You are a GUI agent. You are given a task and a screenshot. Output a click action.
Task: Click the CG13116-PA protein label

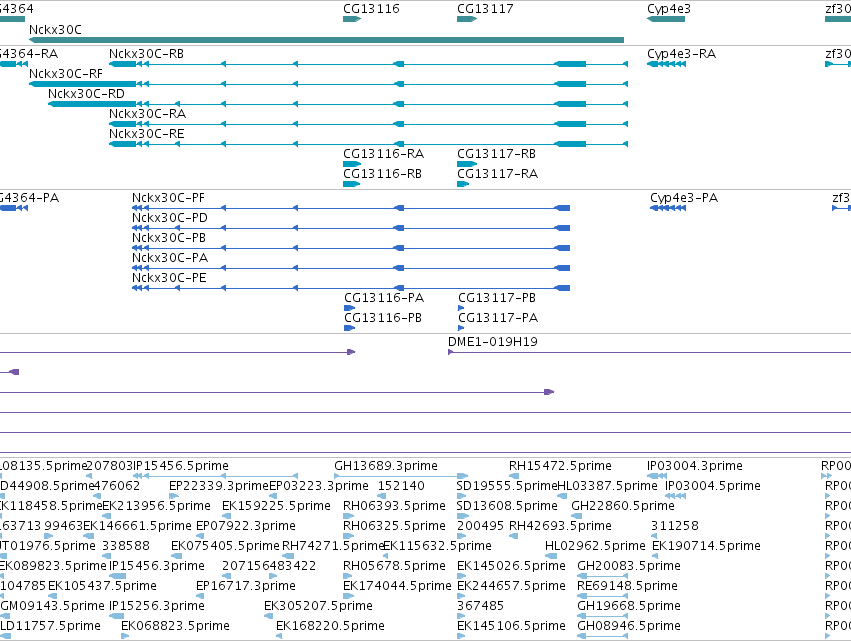(384, 298)
